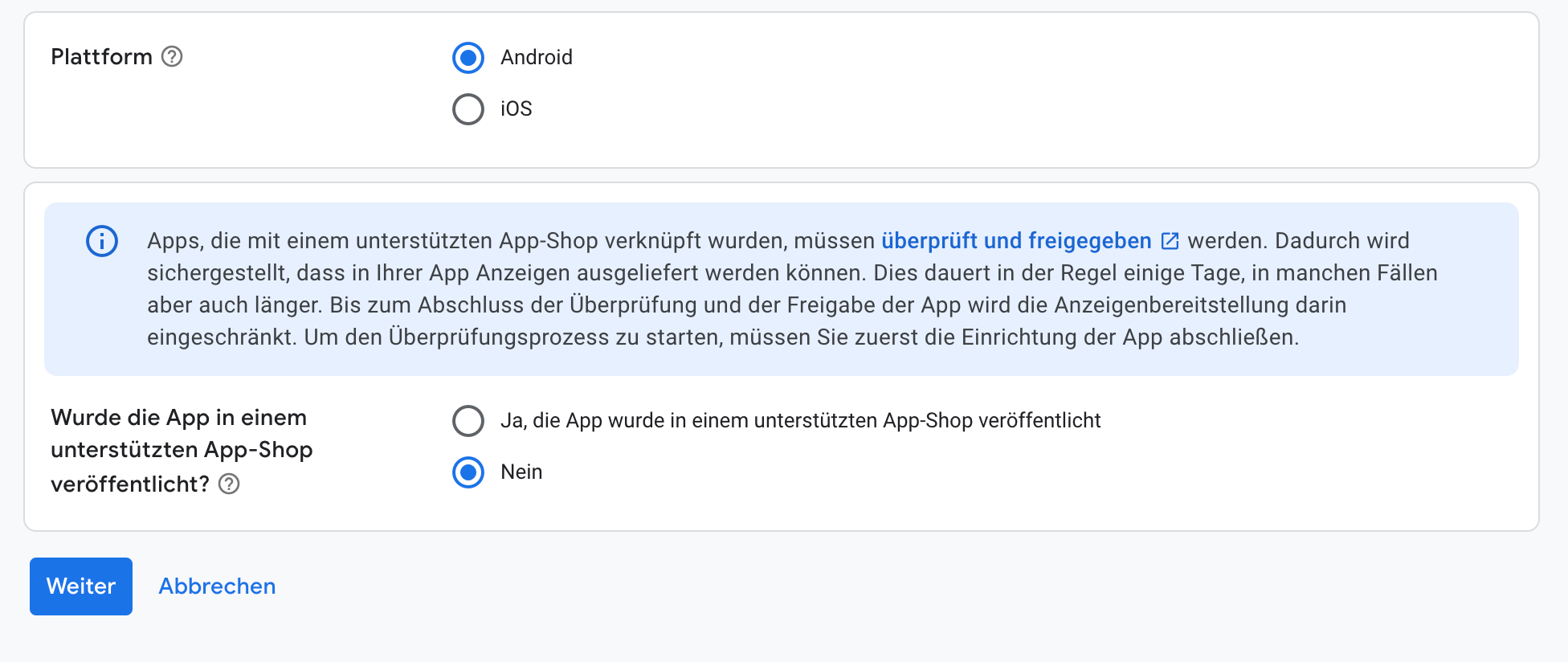Select the Android platform radio button
The height and width of the screenshot is (662, 1568).
(x=468, y=58)
